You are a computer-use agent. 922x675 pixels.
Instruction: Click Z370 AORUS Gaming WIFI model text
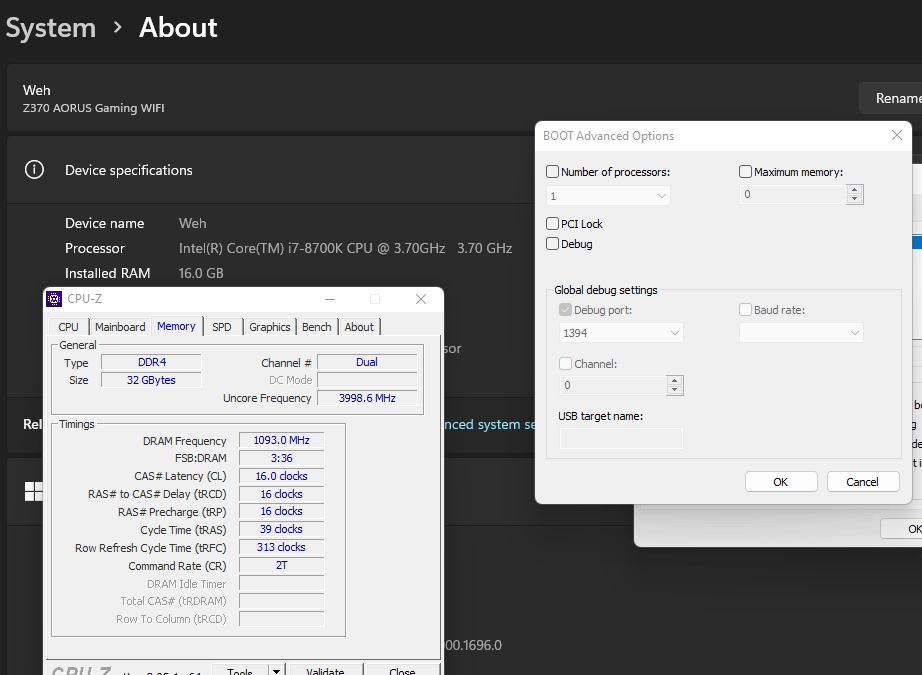(x=93, y=108)
